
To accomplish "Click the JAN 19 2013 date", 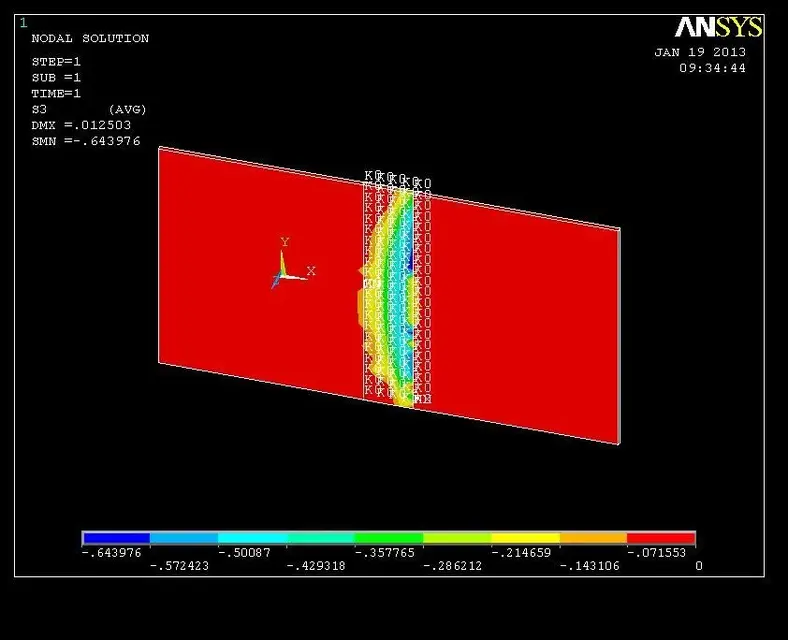I will 700,52.
